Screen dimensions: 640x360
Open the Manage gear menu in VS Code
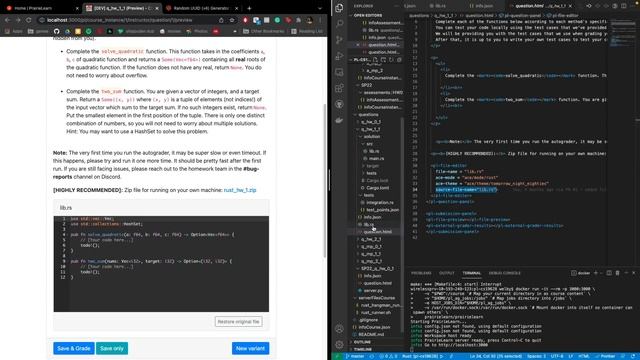(x=339, y=344)
